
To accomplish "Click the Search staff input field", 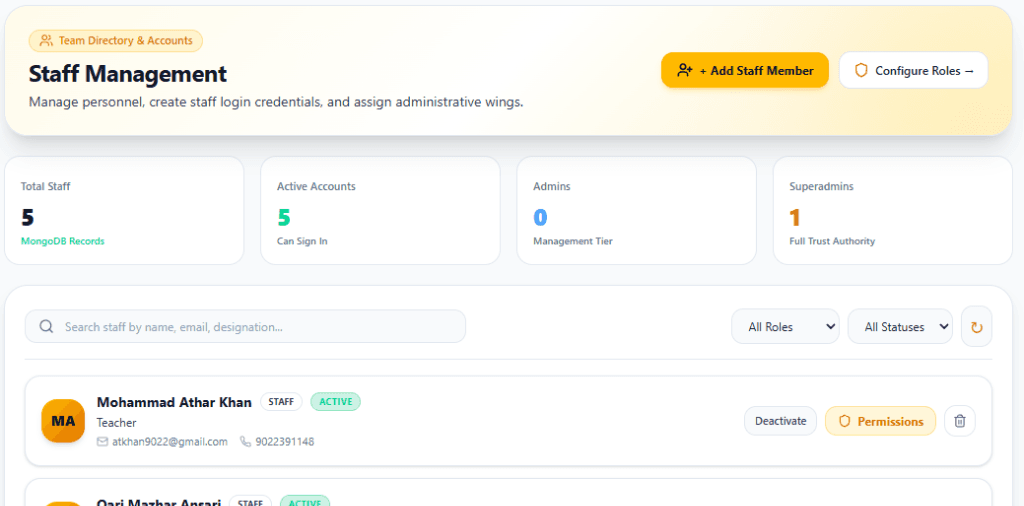I will tap(246, 326).
